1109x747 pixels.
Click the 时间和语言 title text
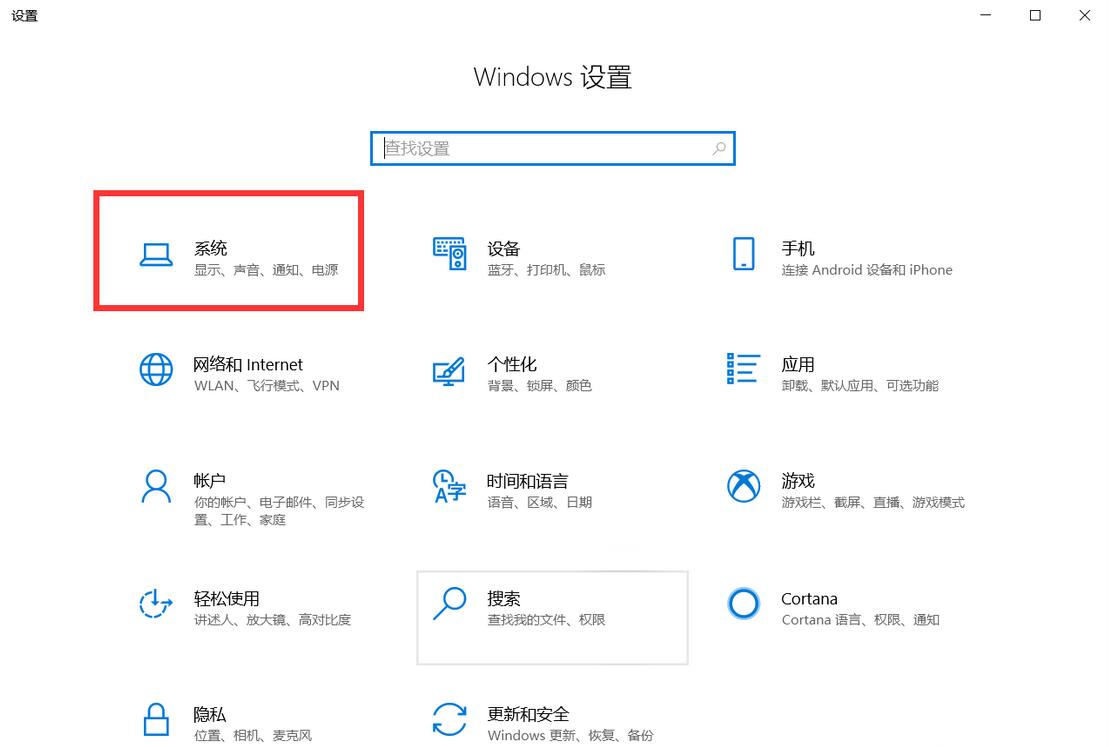coord(528,481)
